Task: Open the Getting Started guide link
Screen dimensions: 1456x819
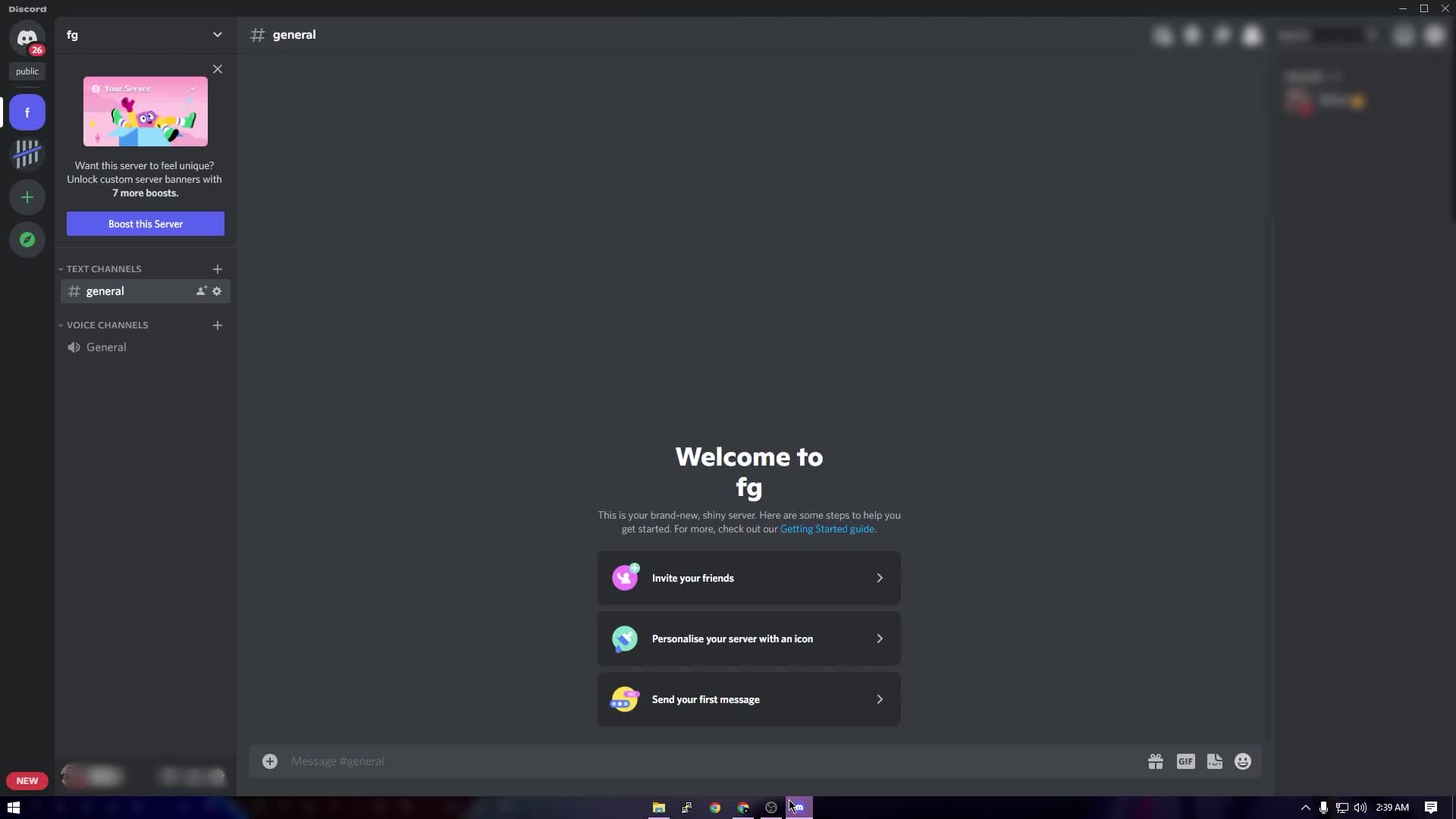Action: (827, 529)
